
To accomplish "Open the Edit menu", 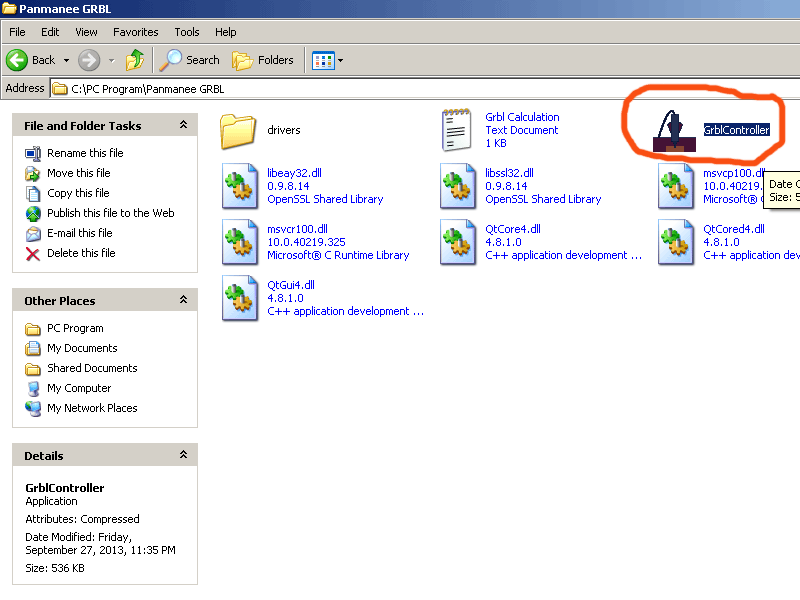I will pyautogui.click(x=50, y=32).
